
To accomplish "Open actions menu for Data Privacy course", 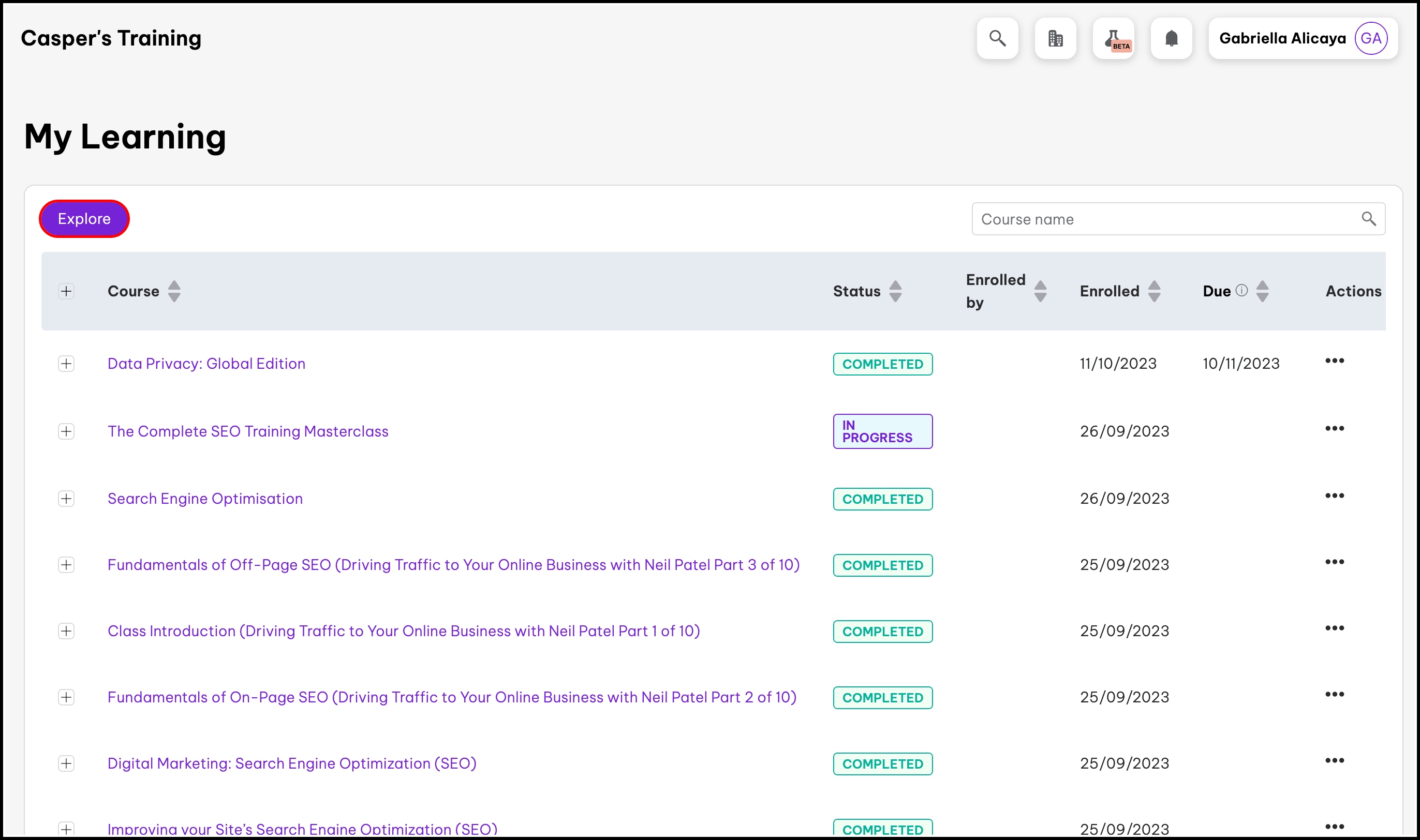I will pyautogui.click(x=1335, y=361).
